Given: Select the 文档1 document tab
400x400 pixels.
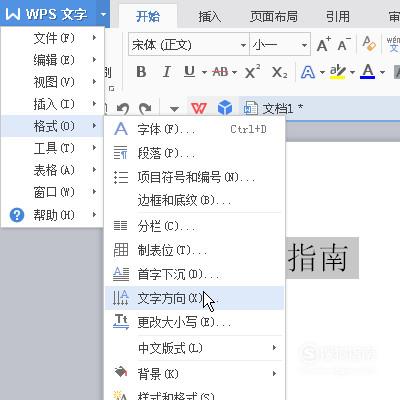Looking at the screenshot, I should 273,108.
